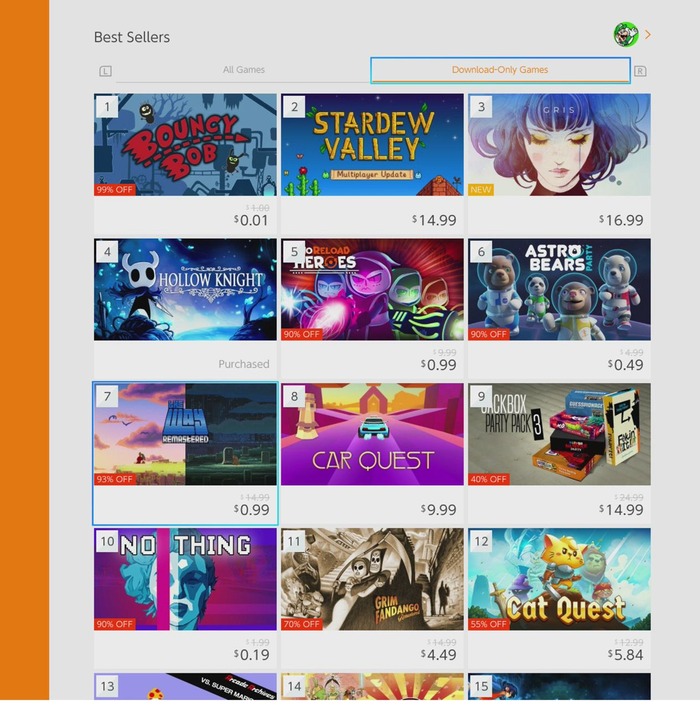Open the rank 14 game thumbnail
Viewport: 700px width, 709px height.
[372, 686]
